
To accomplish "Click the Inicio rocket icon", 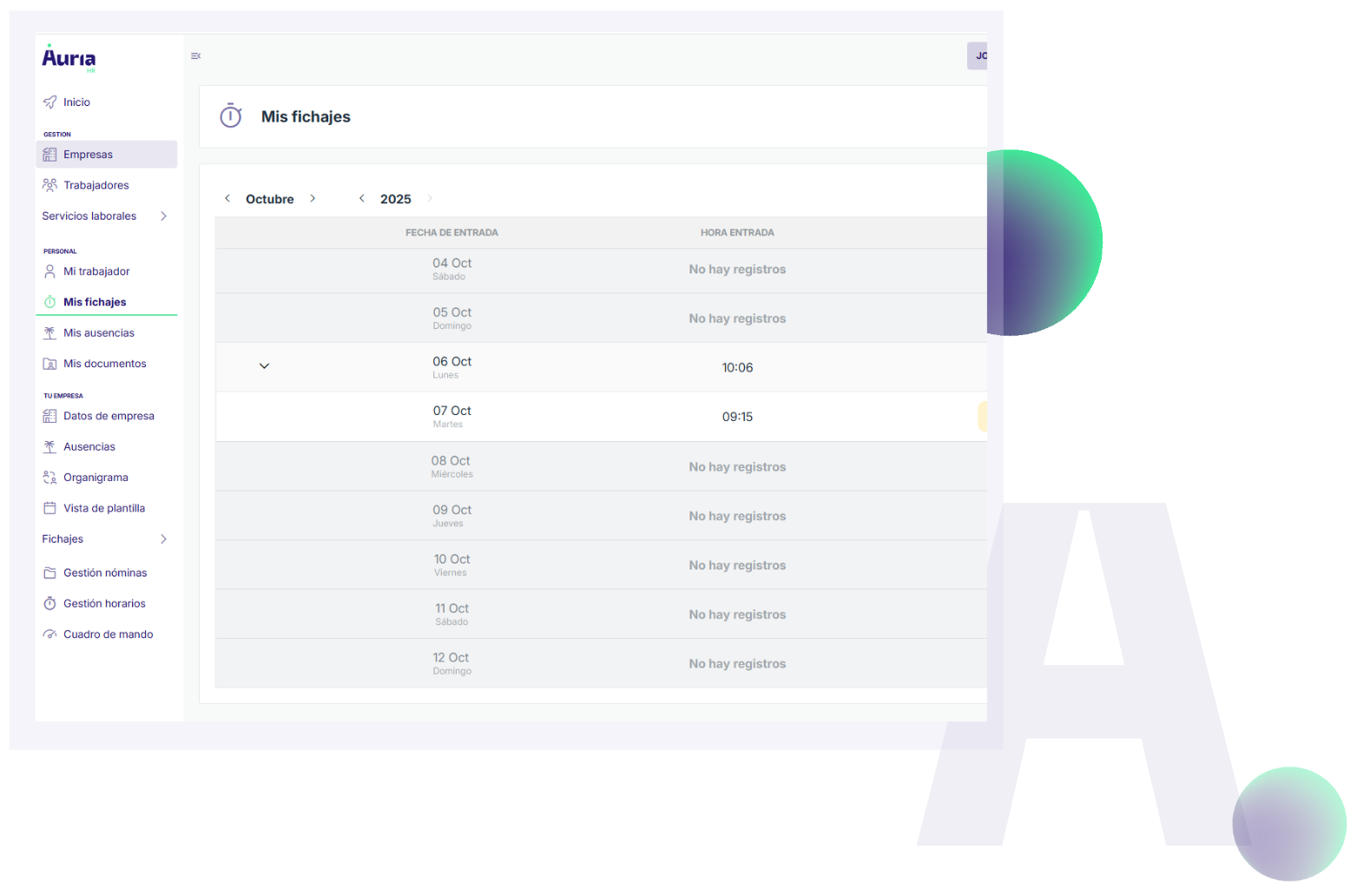I will 49,102.
